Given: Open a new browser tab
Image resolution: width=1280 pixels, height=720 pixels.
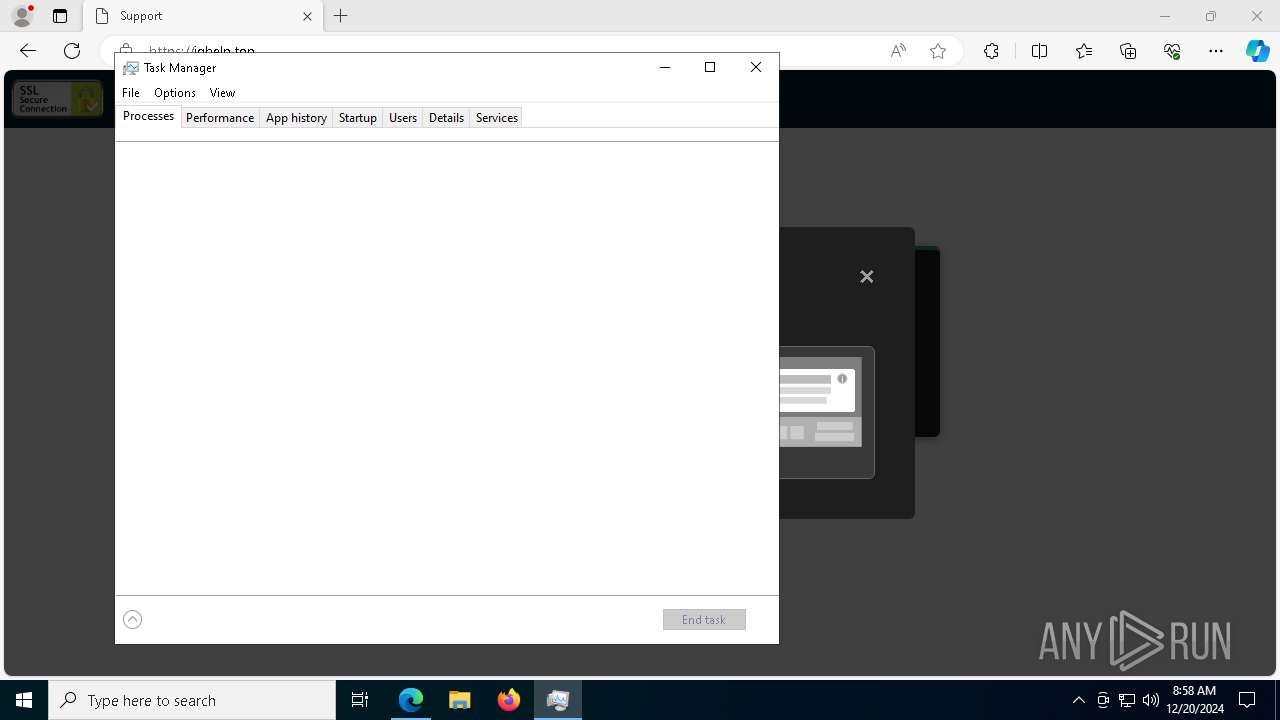Looking at the screenshot, I should point(341,16).
